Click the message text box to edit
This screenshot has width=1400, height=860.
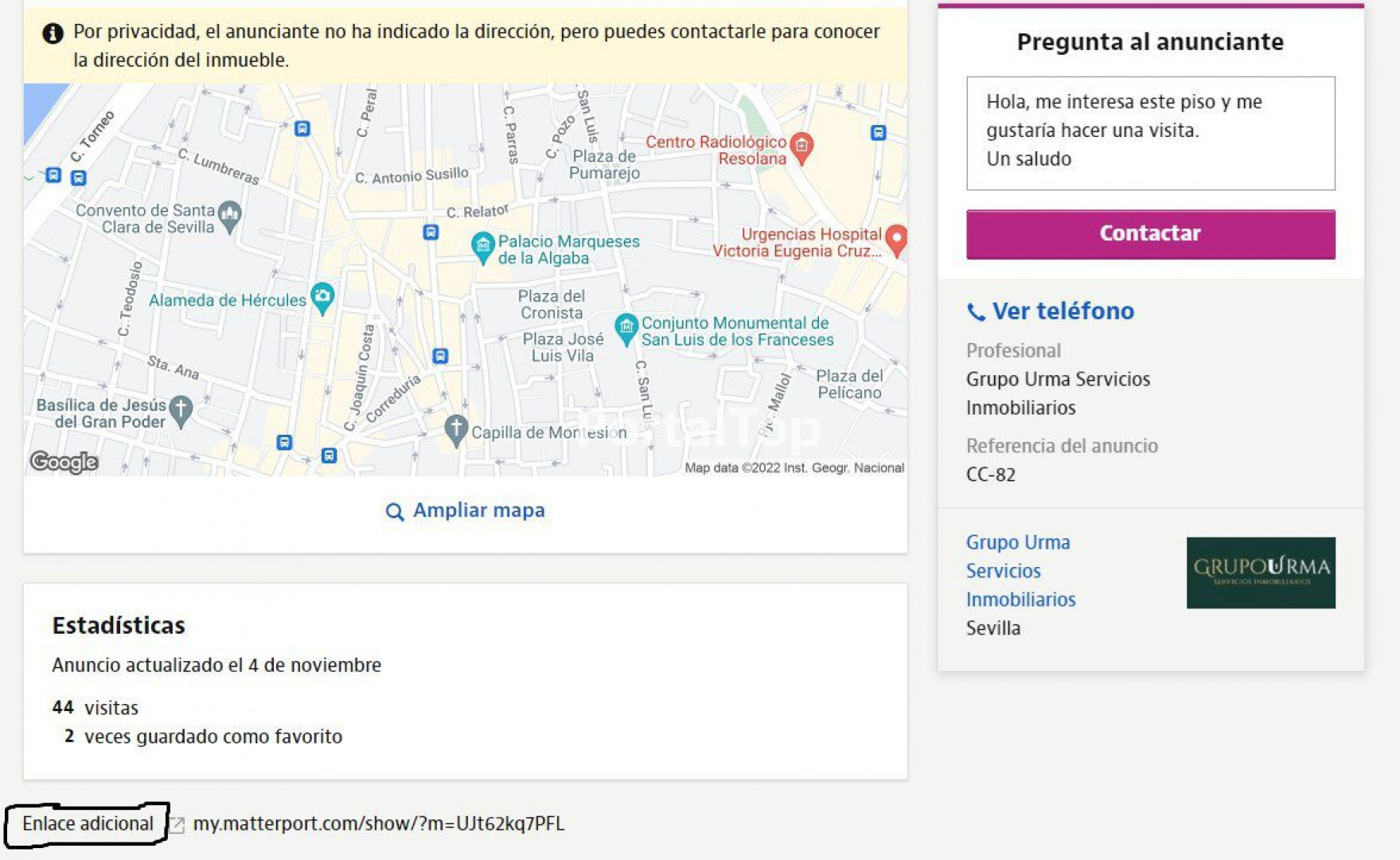coord(1150,133)
